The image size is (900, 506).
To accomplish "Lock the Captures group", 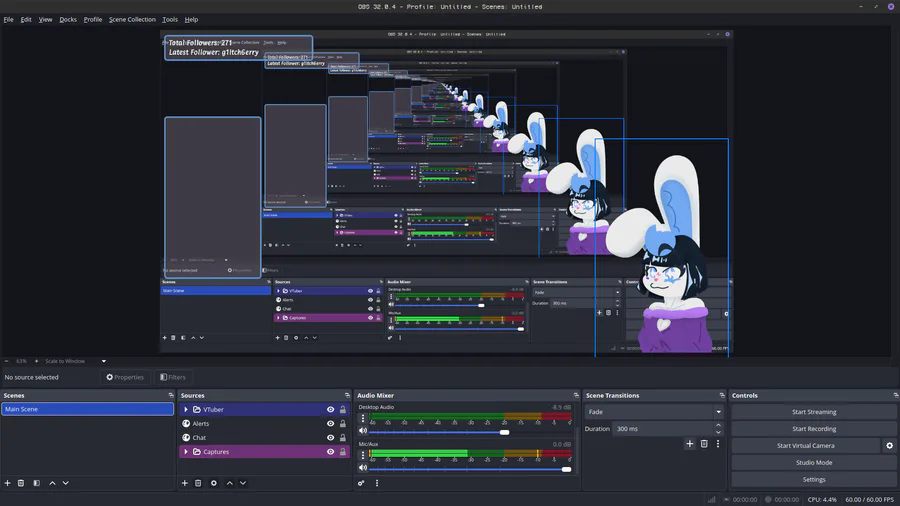I will [x=343, y=452].
